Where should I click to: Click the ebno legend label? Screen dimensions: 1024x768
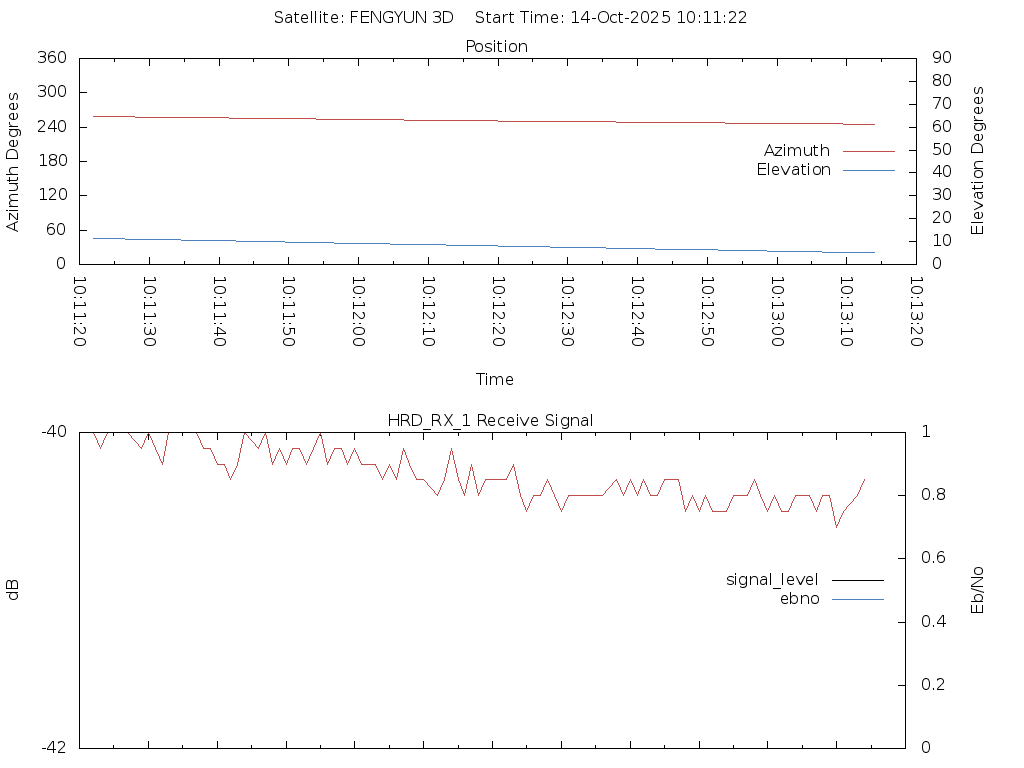(x=799, y=598)
